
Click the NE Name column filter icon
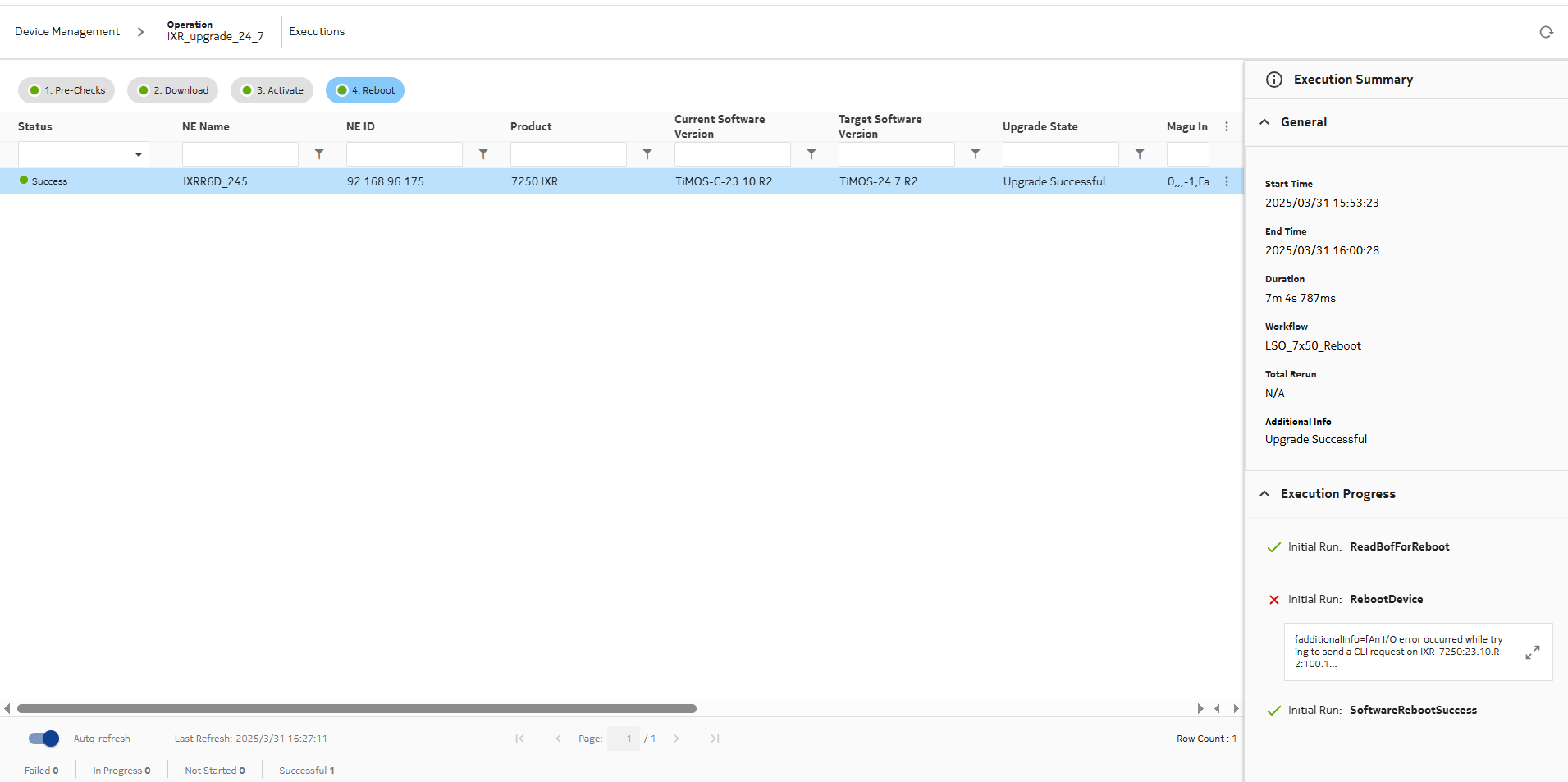[319, 153]
